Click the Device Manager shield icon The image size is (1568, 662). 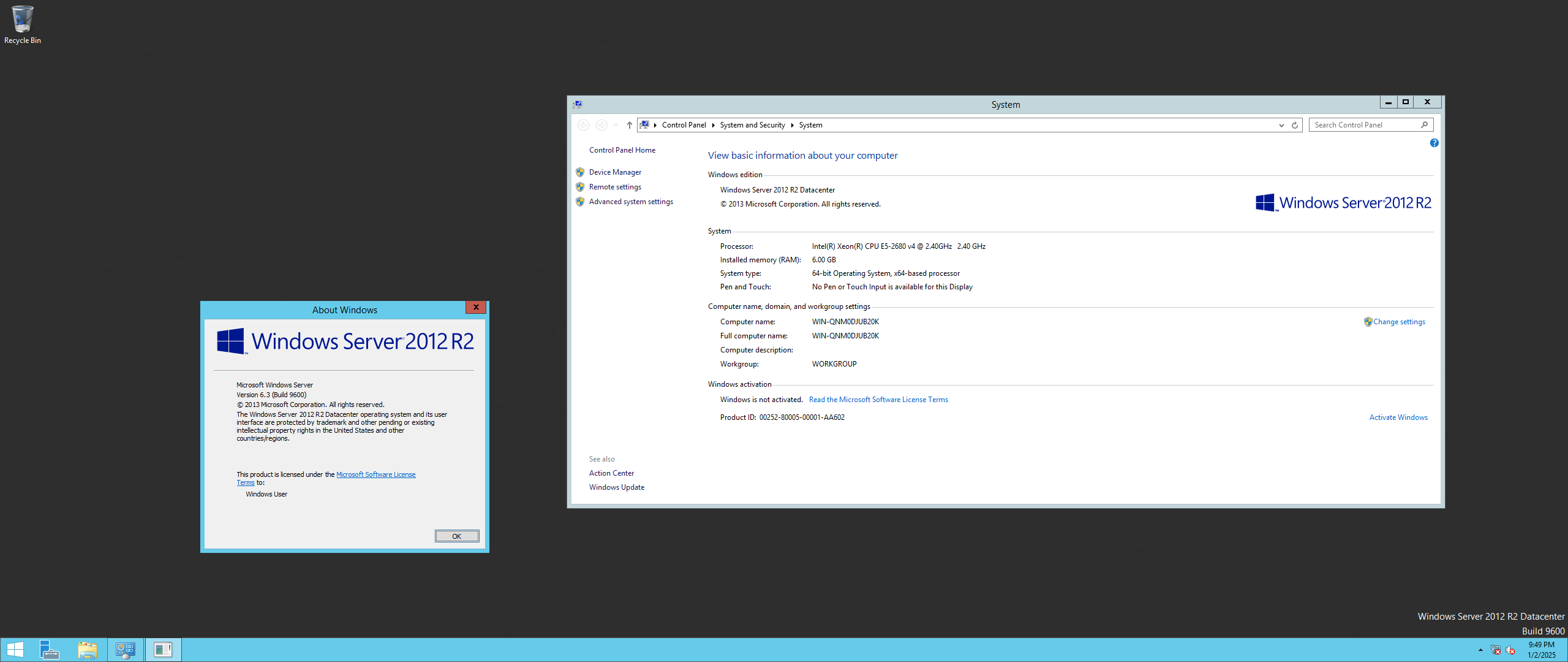(x=580, y=172)
